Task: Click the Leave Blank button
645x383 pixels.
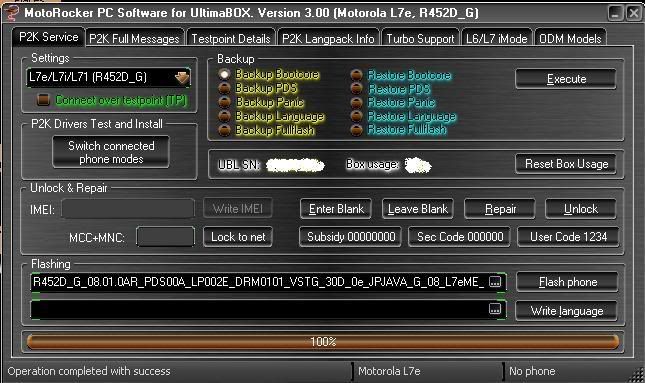Action: coord(418,209)
